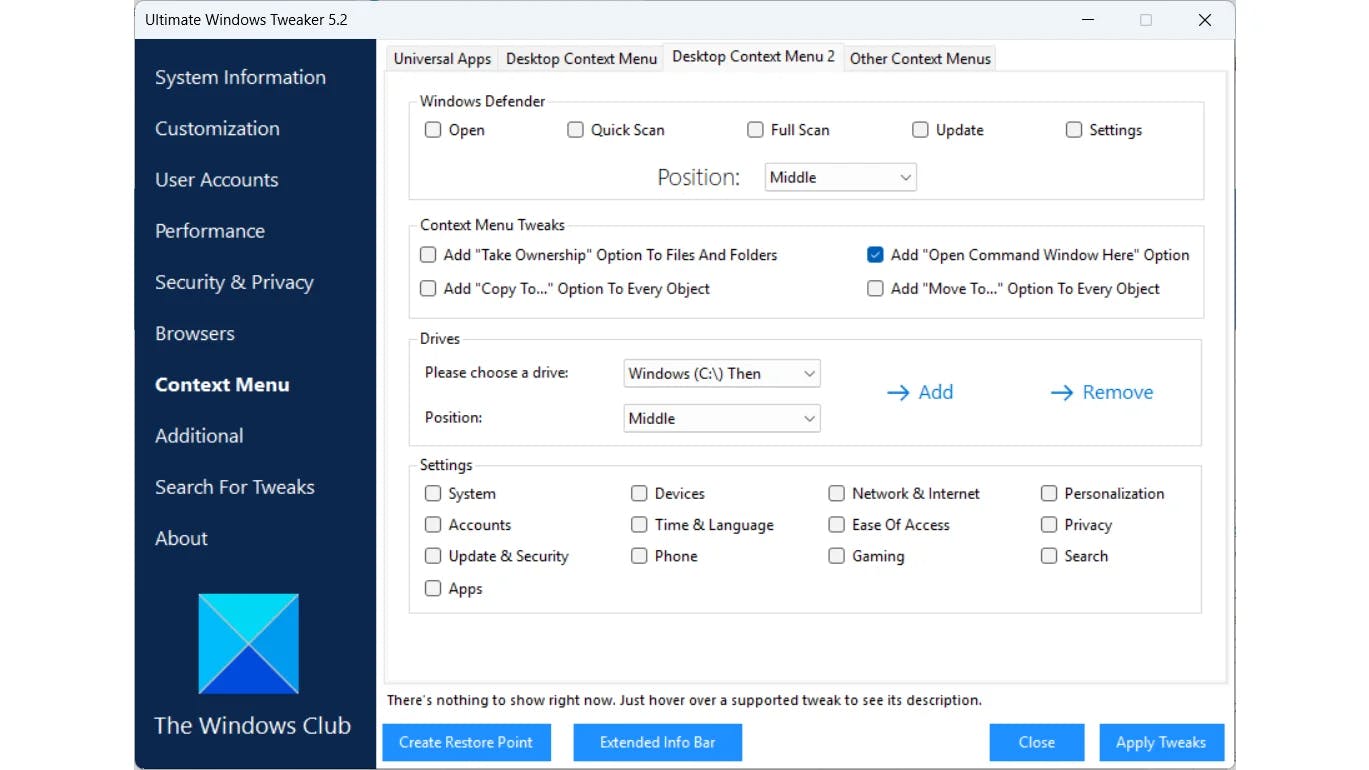
Task: Check the Search settings checkbox
Action: point(1049,556)
